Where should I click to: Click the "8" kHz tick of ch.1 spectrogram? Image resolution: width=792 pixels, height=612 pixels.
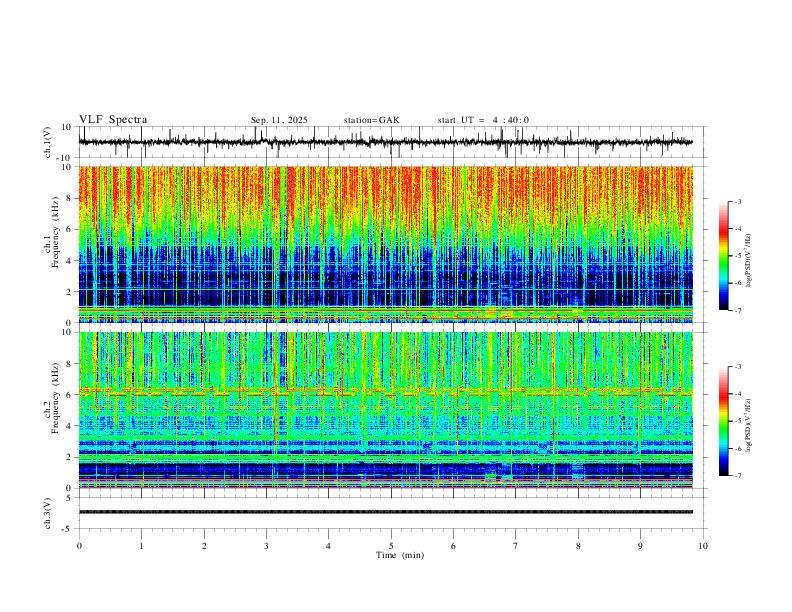pyautogui.click(x=68, y=198)
